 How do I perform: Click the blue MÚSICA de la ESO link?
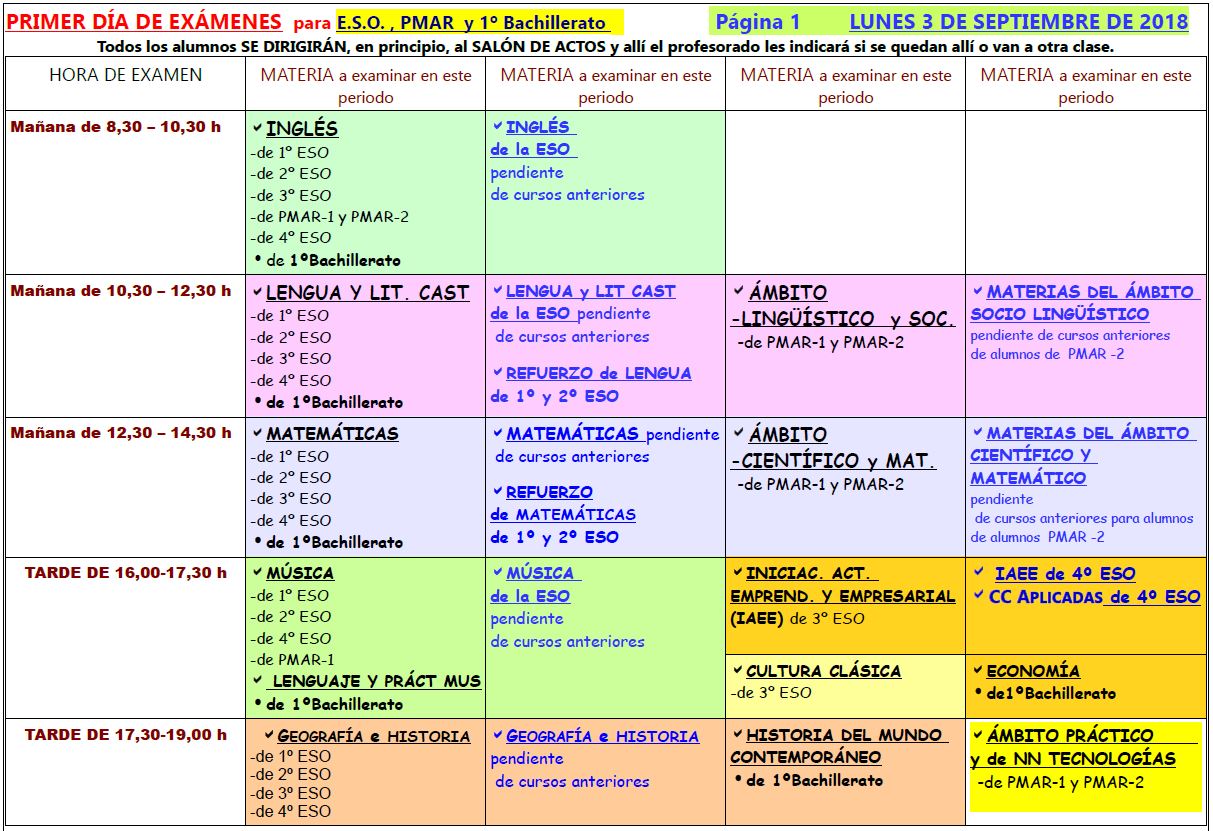535,584
